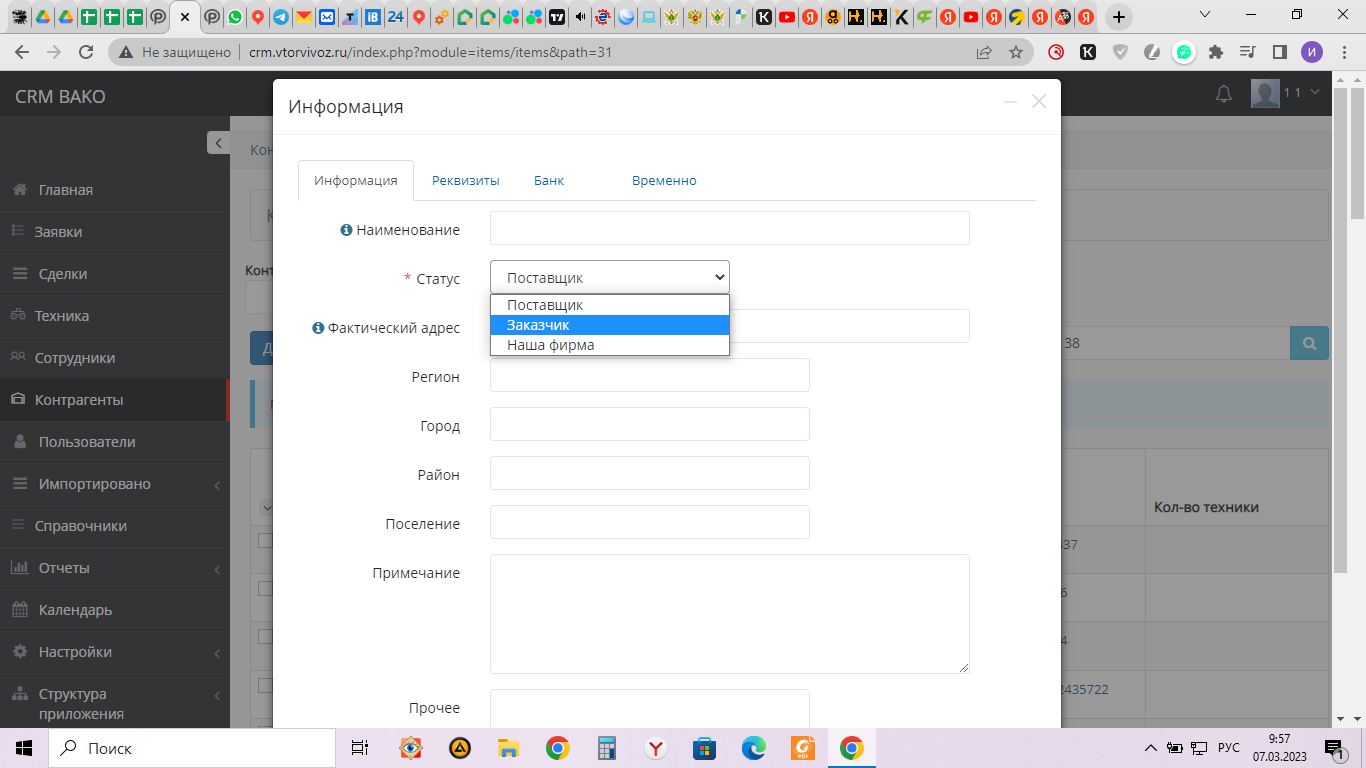1366x768 pixels.
Task: Click the share icon in the address bar
Action: [x=985, y=52]
